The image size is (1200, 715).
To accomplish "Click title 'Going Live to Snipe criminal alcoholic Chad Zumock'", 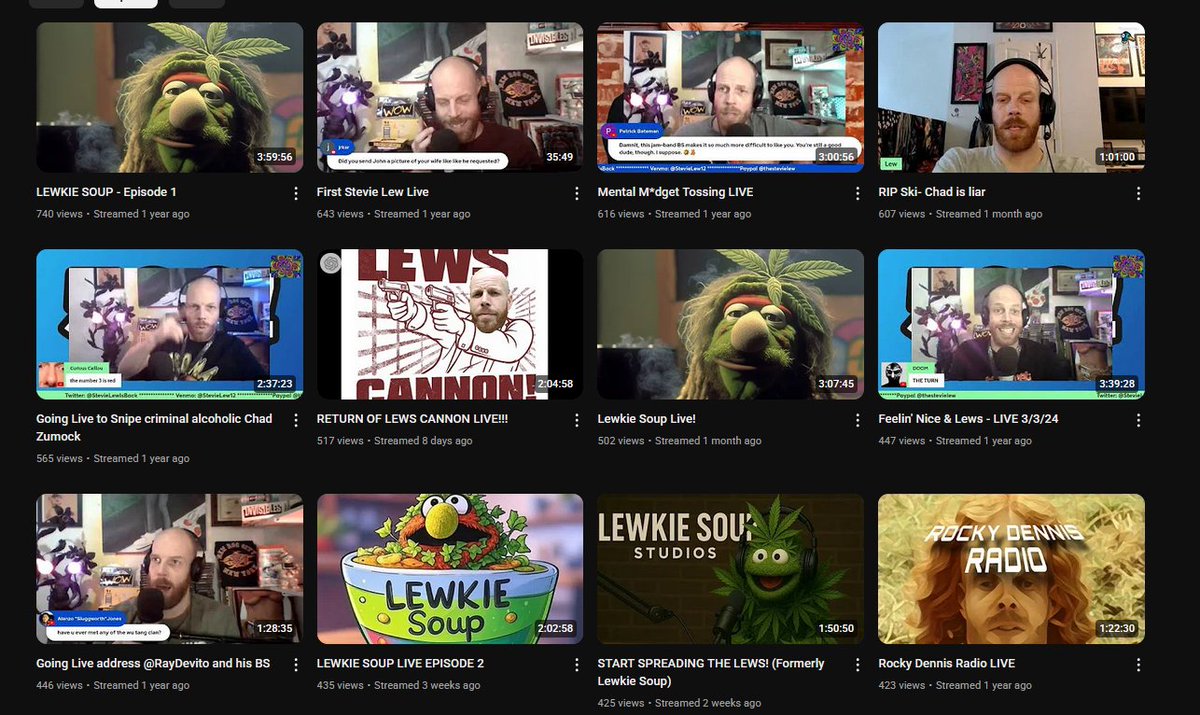I will 154,428.
